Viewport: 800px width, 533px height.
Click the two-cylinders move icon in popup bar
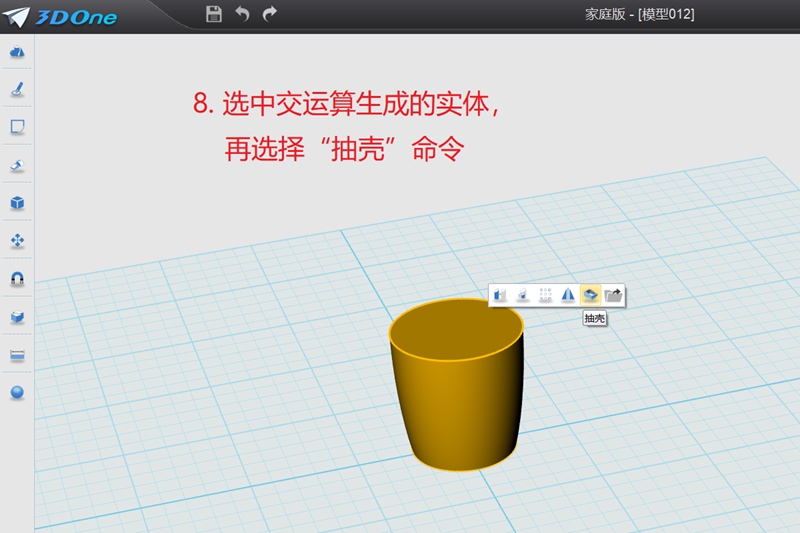pyautogui.click(x=500, y=295)
